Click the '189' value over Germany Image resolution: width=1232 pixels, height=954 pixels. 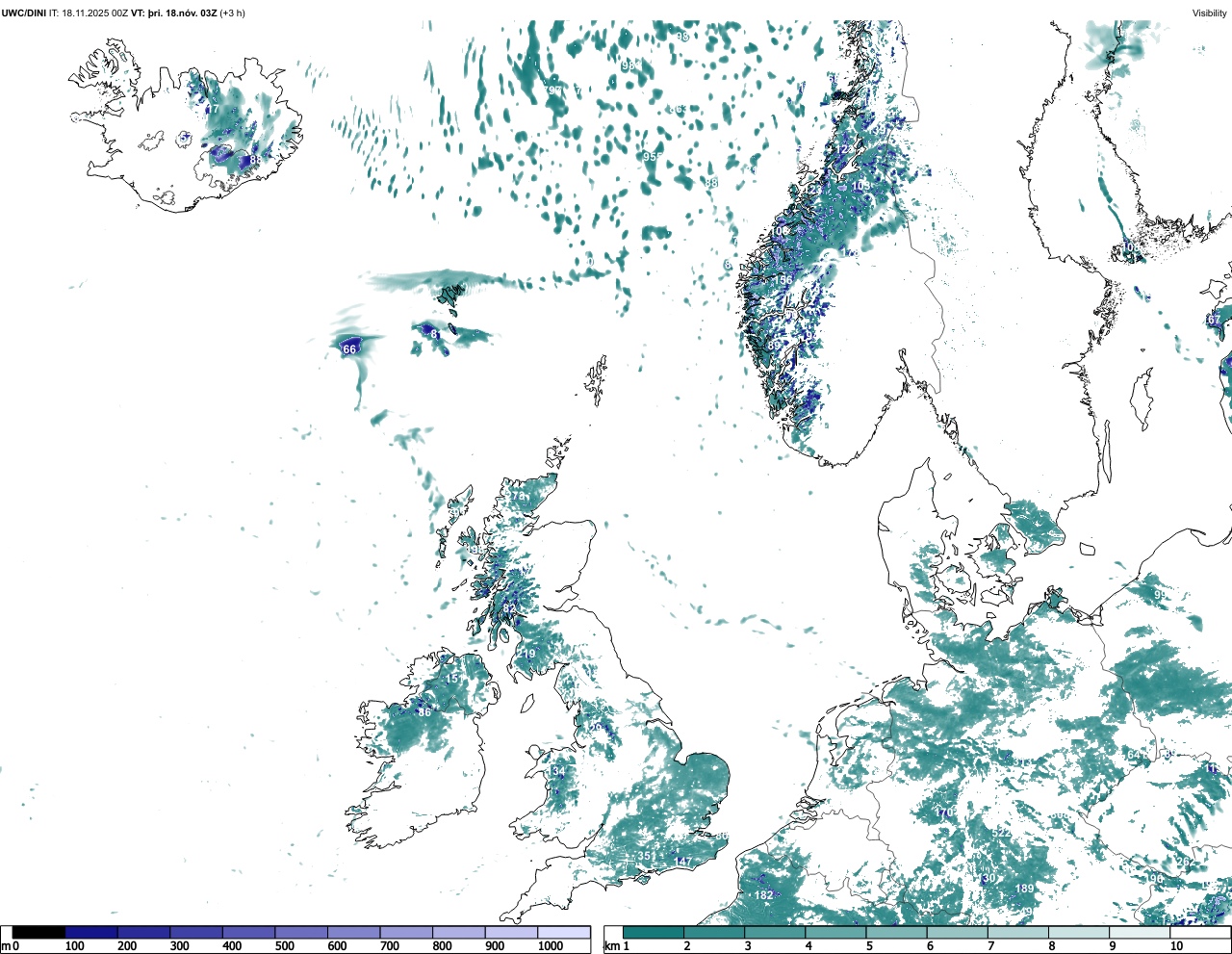pos(1024,889)
